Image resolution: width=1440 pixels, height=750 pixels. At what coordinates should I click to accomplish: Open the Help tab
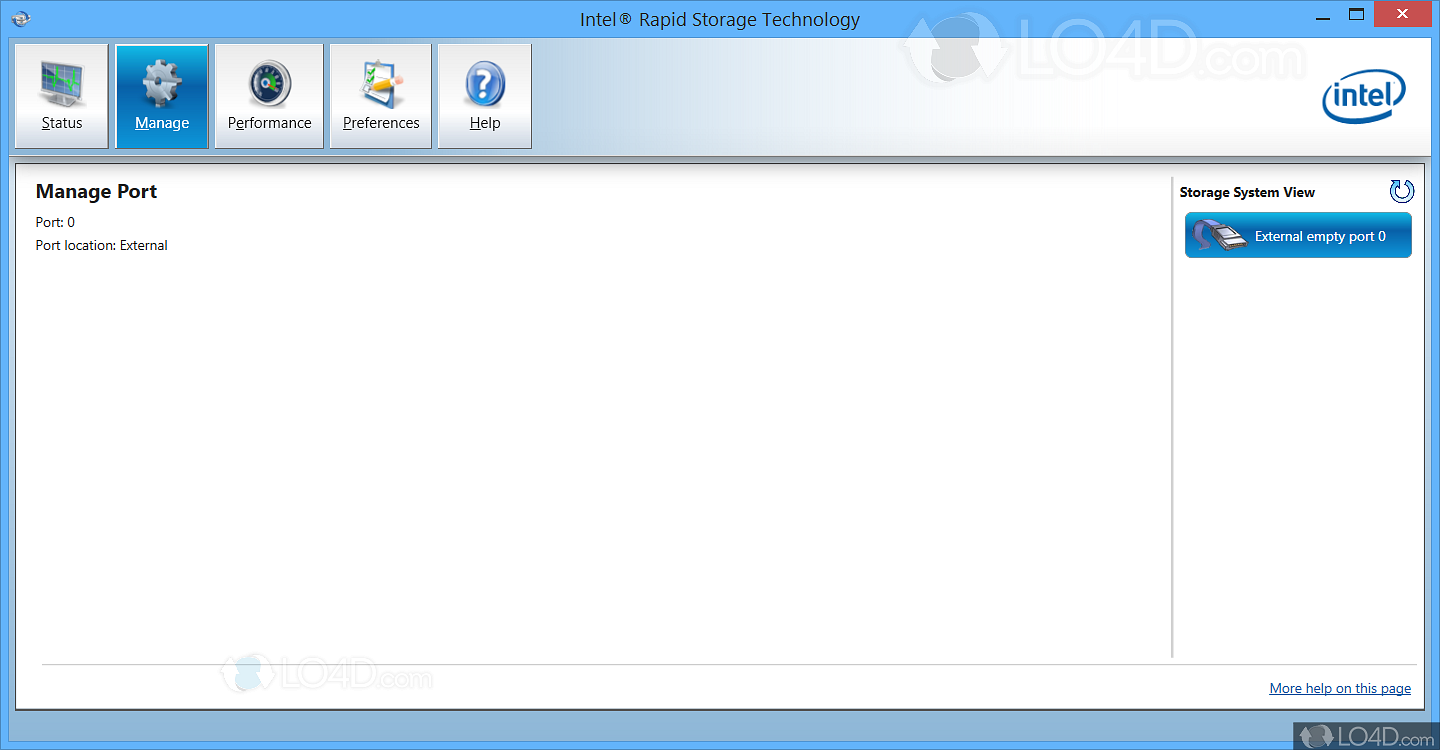(485, 96)
